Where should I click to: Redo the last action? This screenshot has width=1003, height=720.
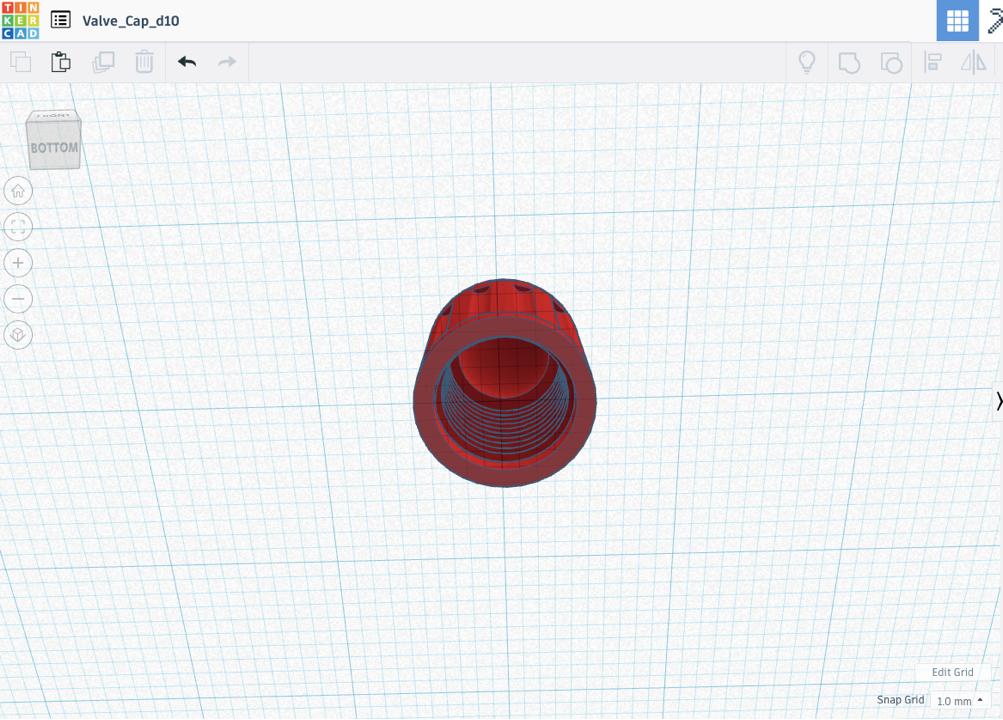(227, 62)
